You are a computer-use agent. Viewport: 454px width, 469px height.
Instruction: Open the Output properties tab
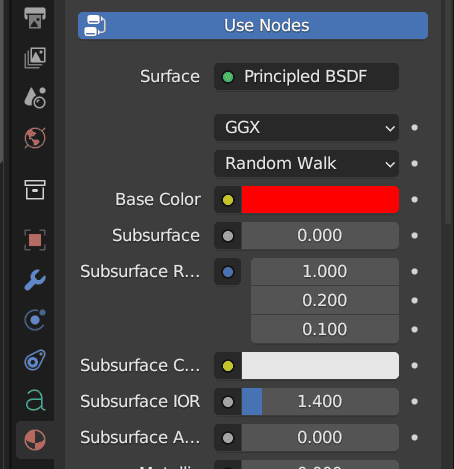pos(35,18)
